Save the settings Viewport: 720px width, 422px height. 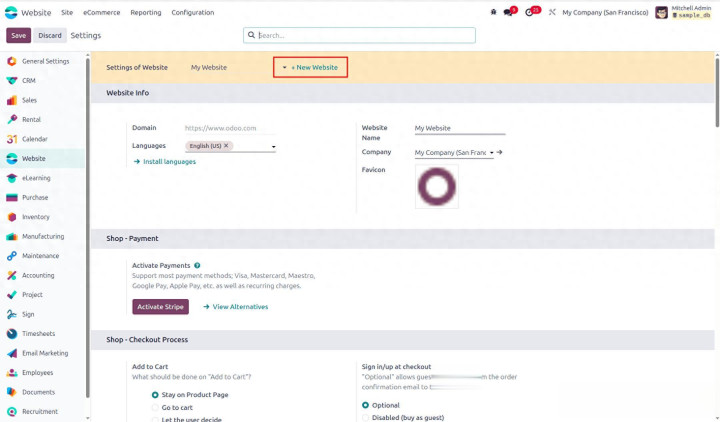[x=18, y=35]
